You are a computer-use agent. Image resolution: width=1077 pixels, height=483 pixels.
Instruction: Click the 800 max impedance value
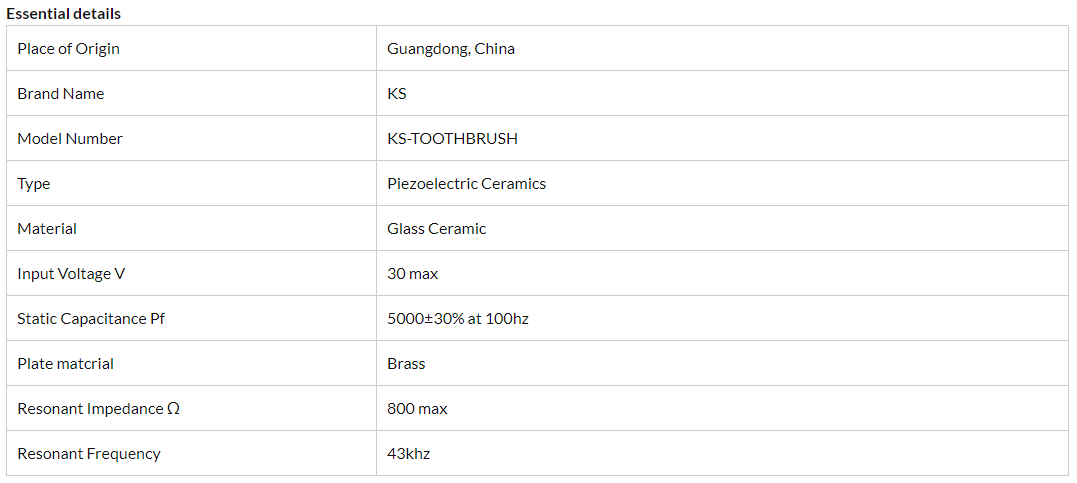pos(417,409)
